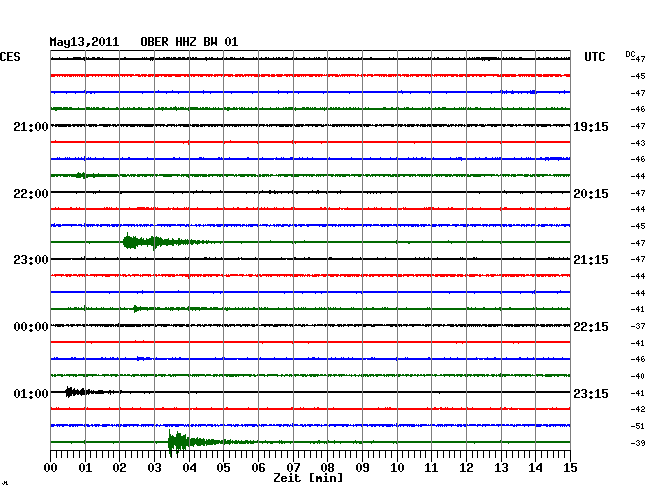Click the 'UTC' column header
This screenshot has height=494, width=650.
pyautogui.click(x=594, y=57)
